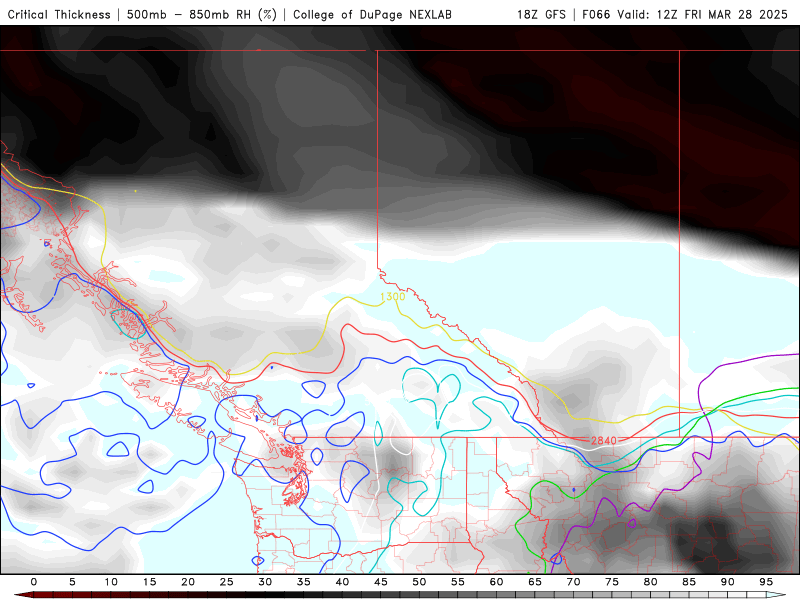Click the 'Critical Thickness' title text
800x600 pixels.
(59, 15)
